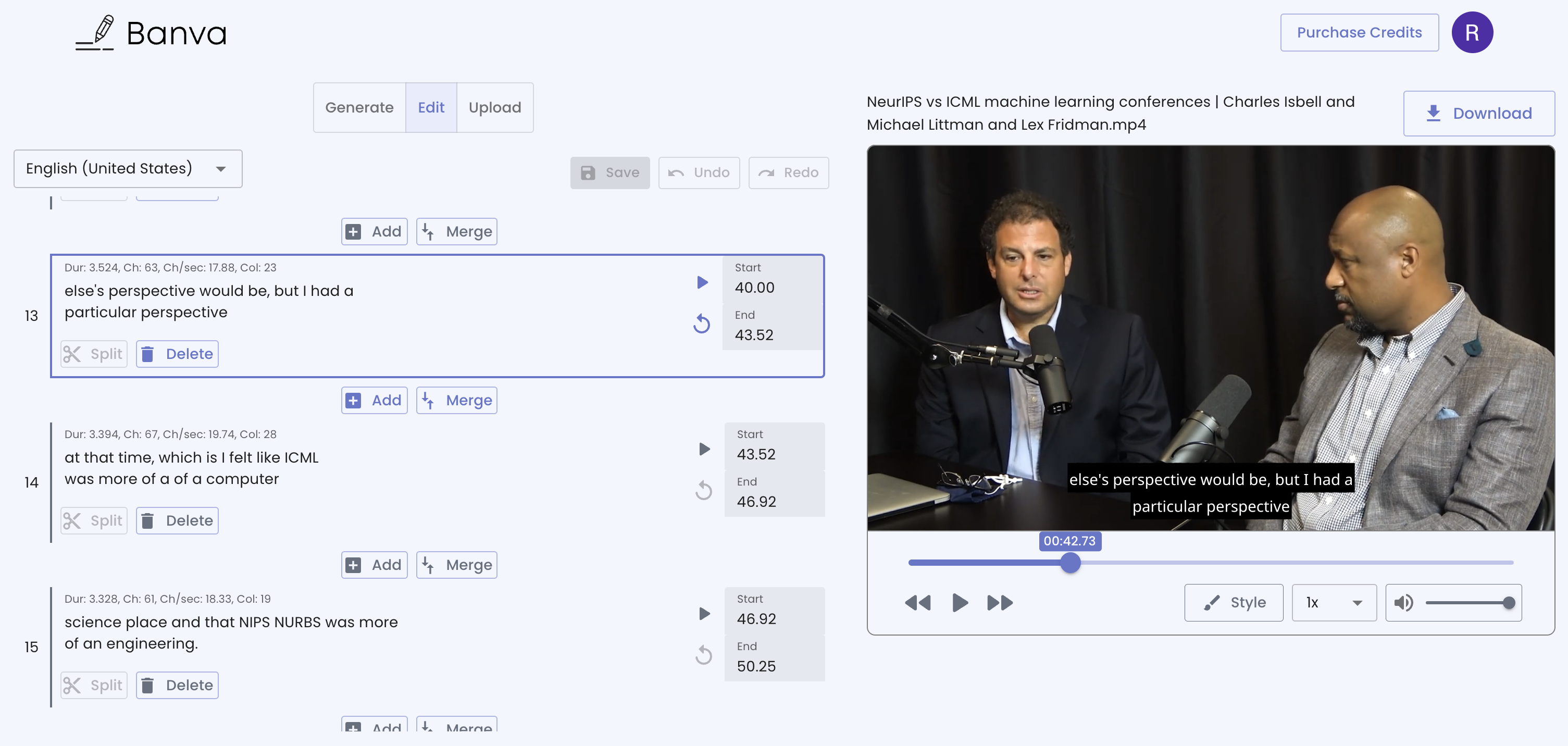Click the Purchase Credits button

pyautogui.click(x=1359, y=33)
